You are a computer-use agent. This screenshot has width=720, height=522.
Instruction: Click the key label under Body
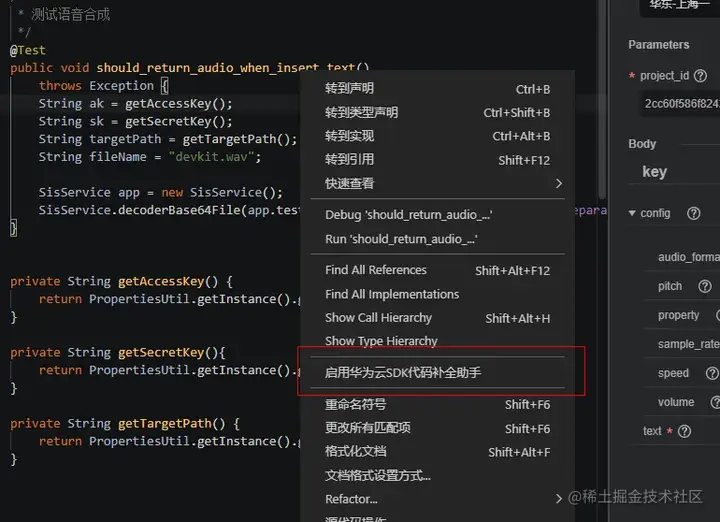tap(654, 172)
